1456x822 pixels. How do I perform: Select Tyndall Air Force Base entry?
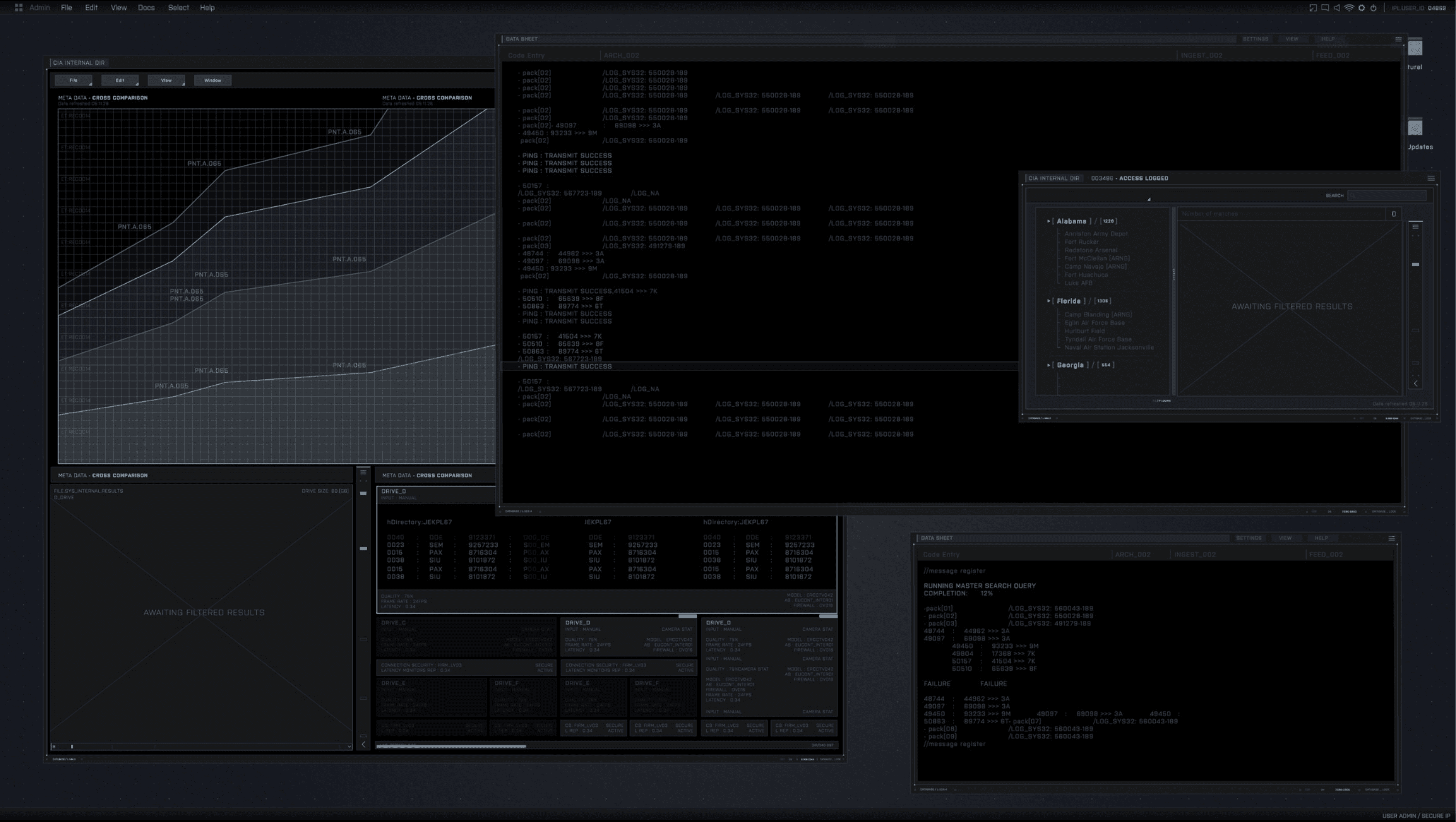pyautogui.click(x=1098, y=340)
